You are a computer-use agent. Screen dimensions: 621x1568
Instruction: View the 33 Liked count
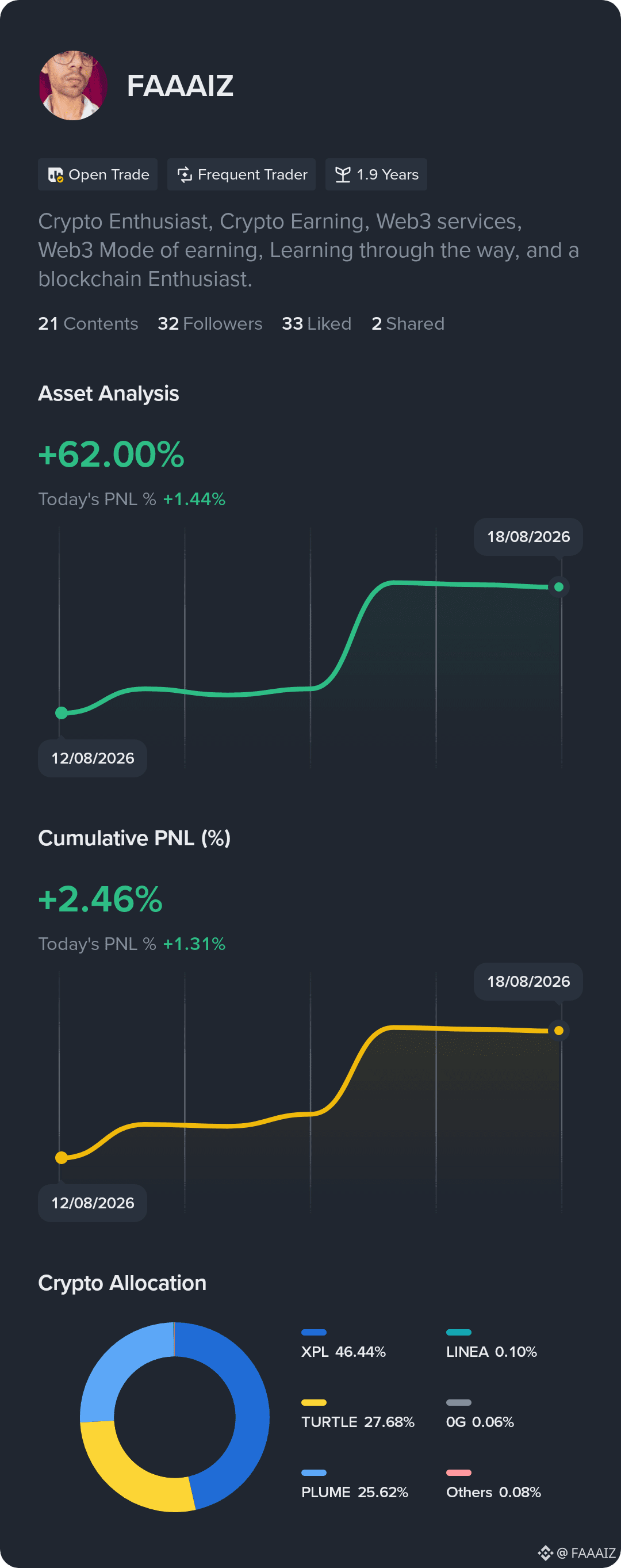tap(316, 324)
